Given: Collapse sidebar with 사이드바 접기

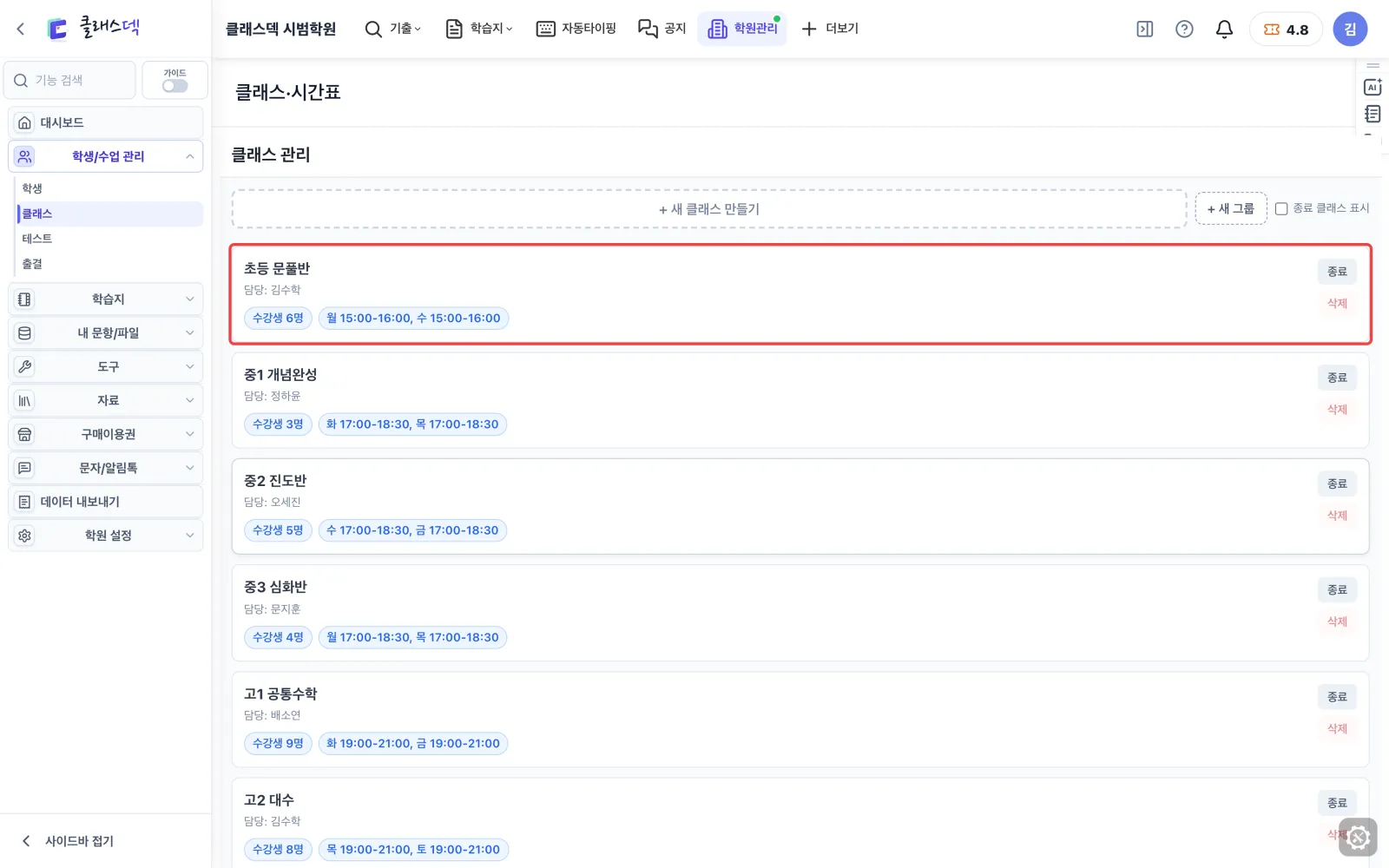Looking at the screenshot, I should point(68,841).
